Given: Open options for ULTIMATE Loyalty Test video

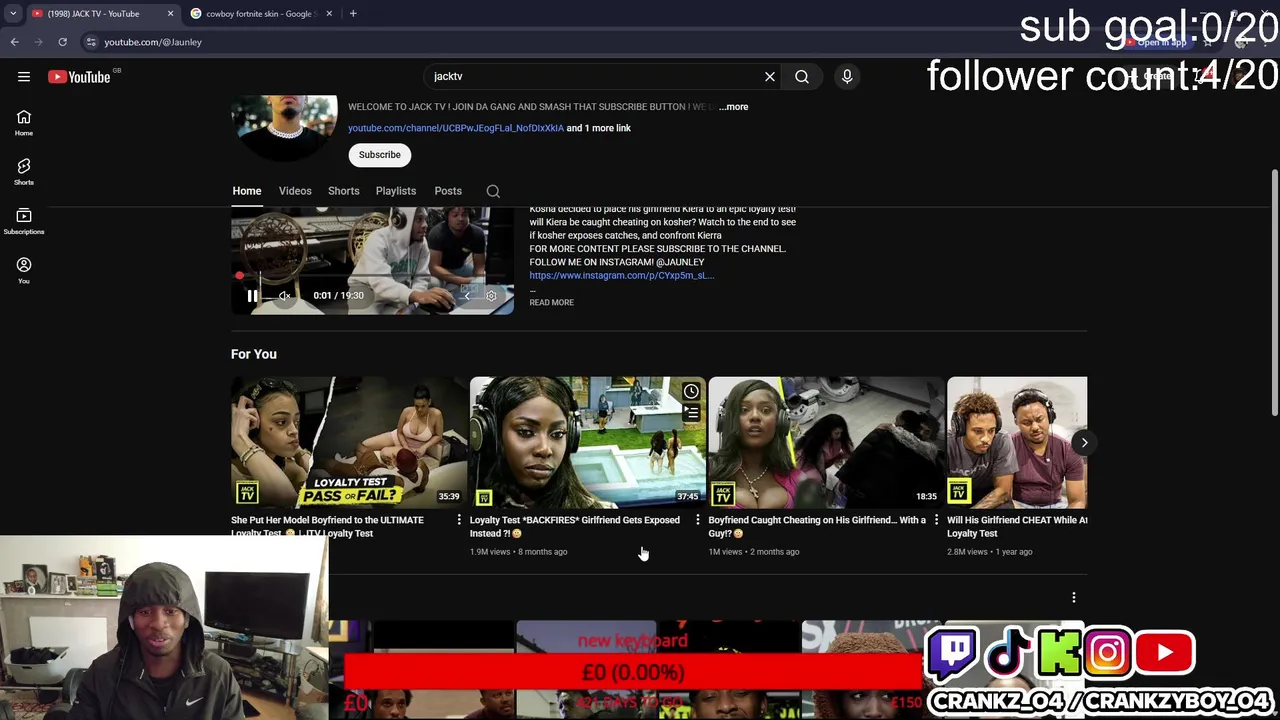Looking at the screenshot, I should click(459, 520).
